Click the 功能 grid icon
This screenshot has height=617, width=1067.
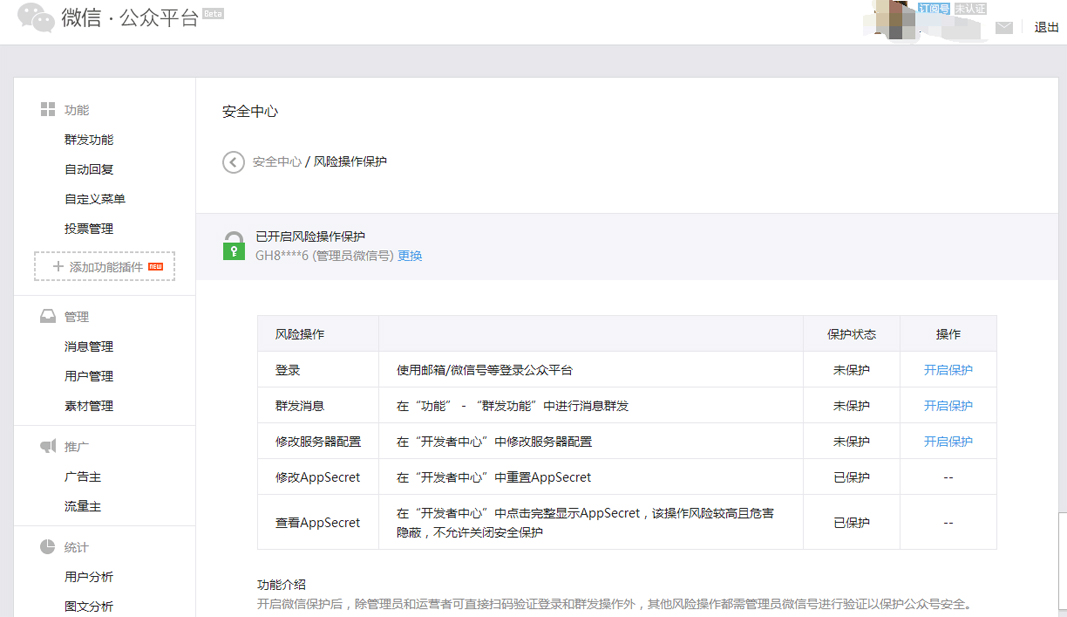(x=47, y=110)
